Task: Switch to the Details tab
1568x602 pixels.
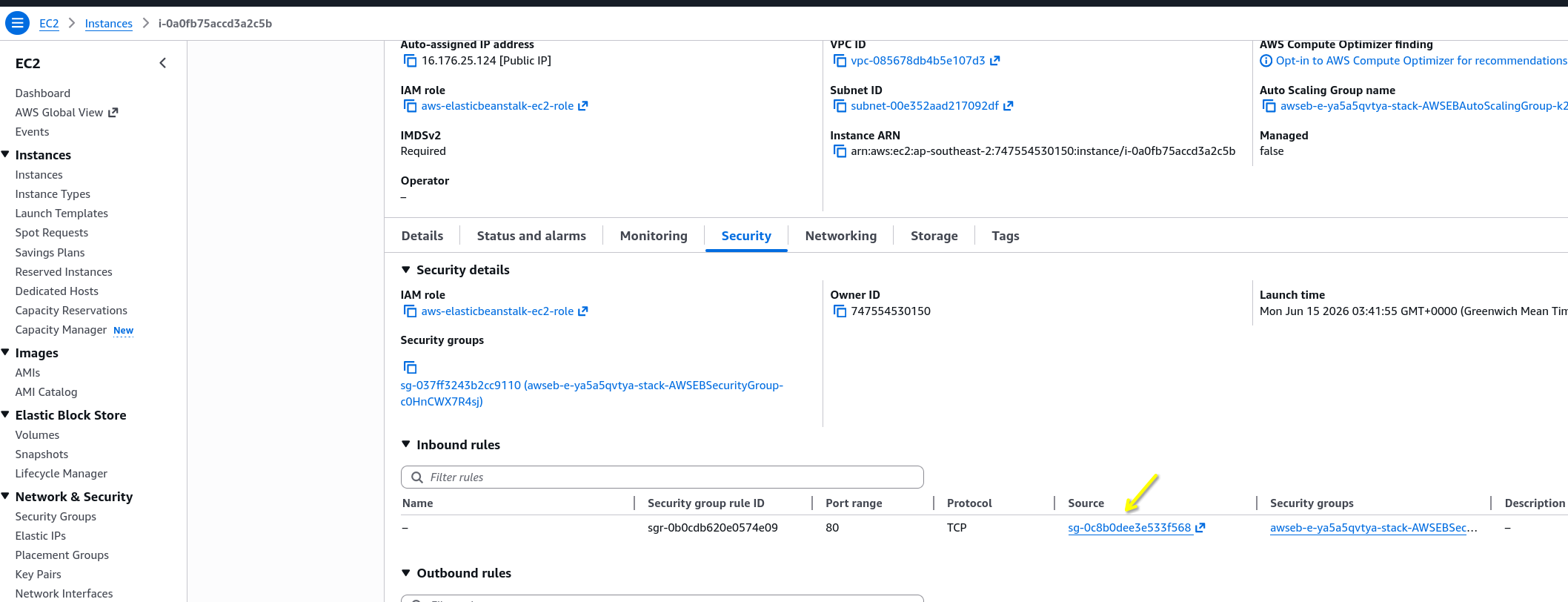Action: coord(422,236)
